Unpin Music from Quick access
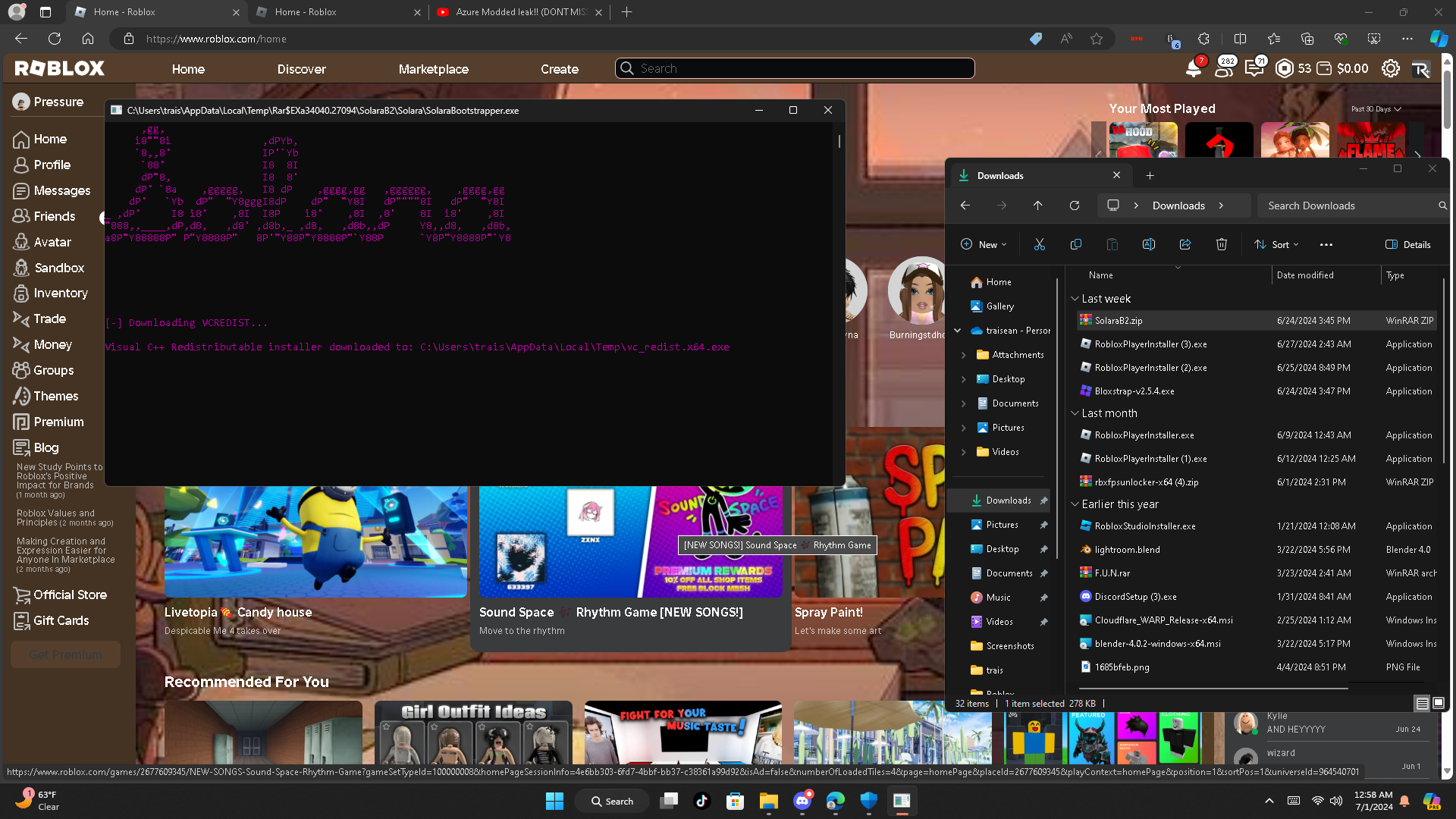The height and width of the screenshot is (819, 1456). [1044, 598]
